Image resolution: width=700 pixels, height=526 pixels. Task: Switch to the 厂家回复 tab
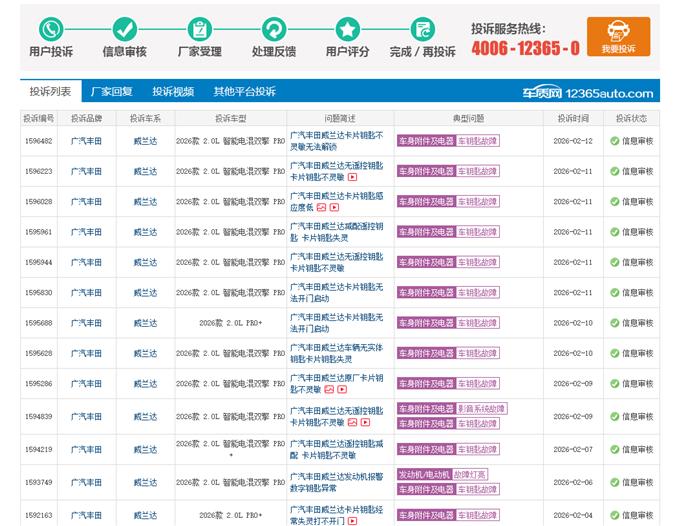[111, 92]
